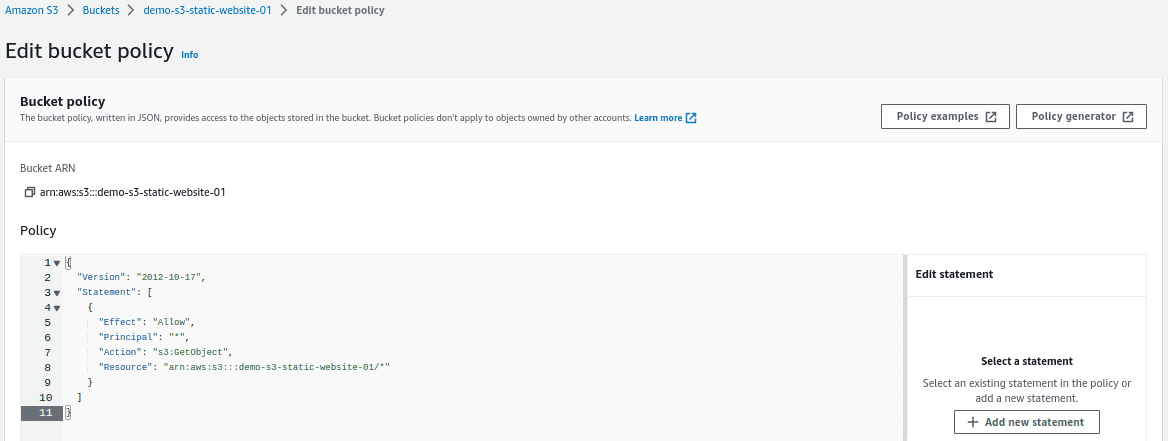Open Policy examples
The height and width of the screenshot is (441, 1168).
pos(945,117)
